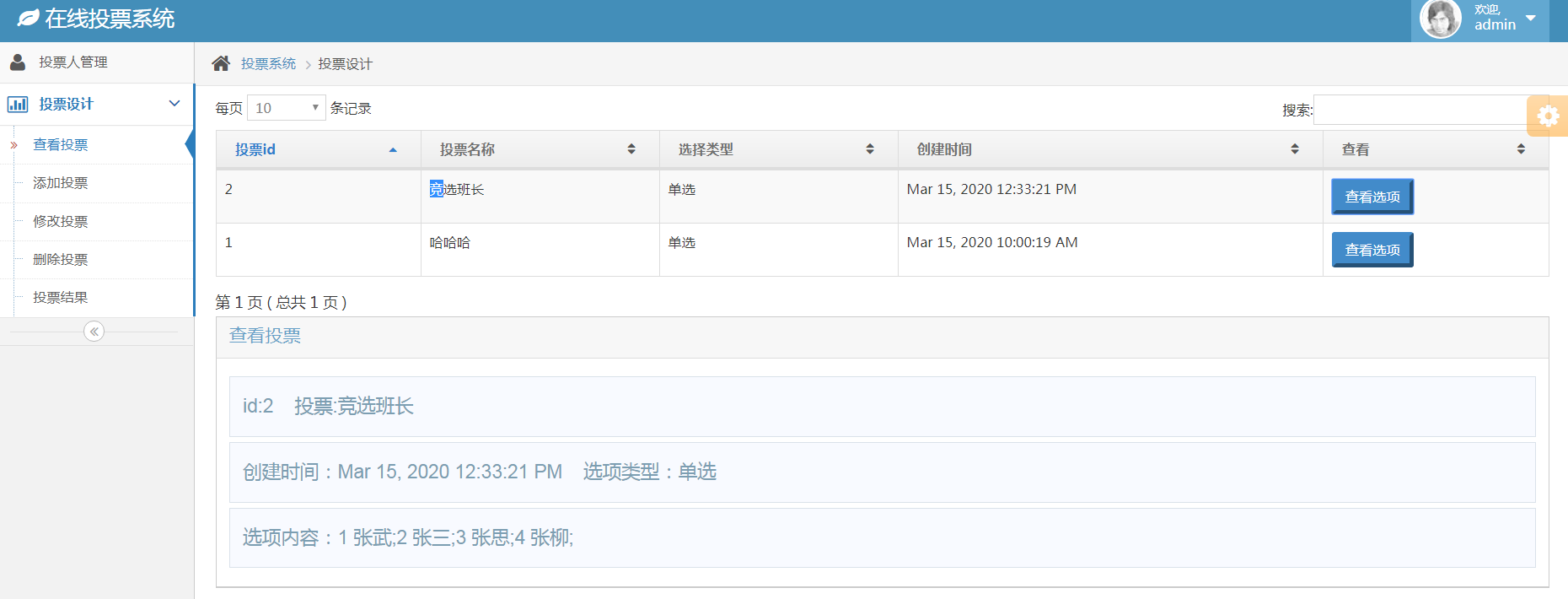Viewport: 1568px width, 599px height.
Task: Click the admin user avatar
Action: (1440, 19)
